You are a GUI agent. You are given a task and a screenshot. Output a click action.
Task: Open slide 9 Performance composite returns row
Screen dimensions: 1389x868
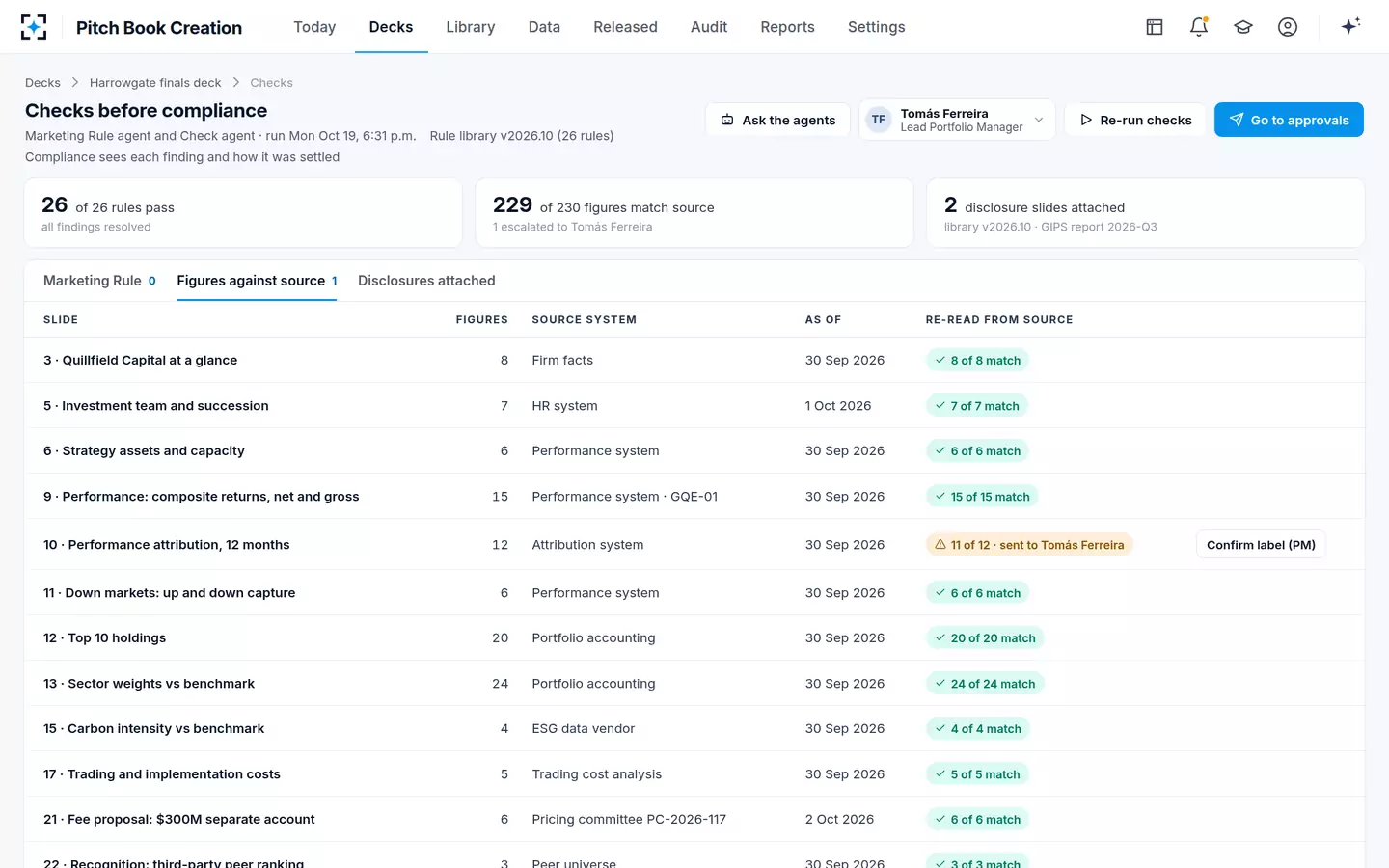point(694,497)
